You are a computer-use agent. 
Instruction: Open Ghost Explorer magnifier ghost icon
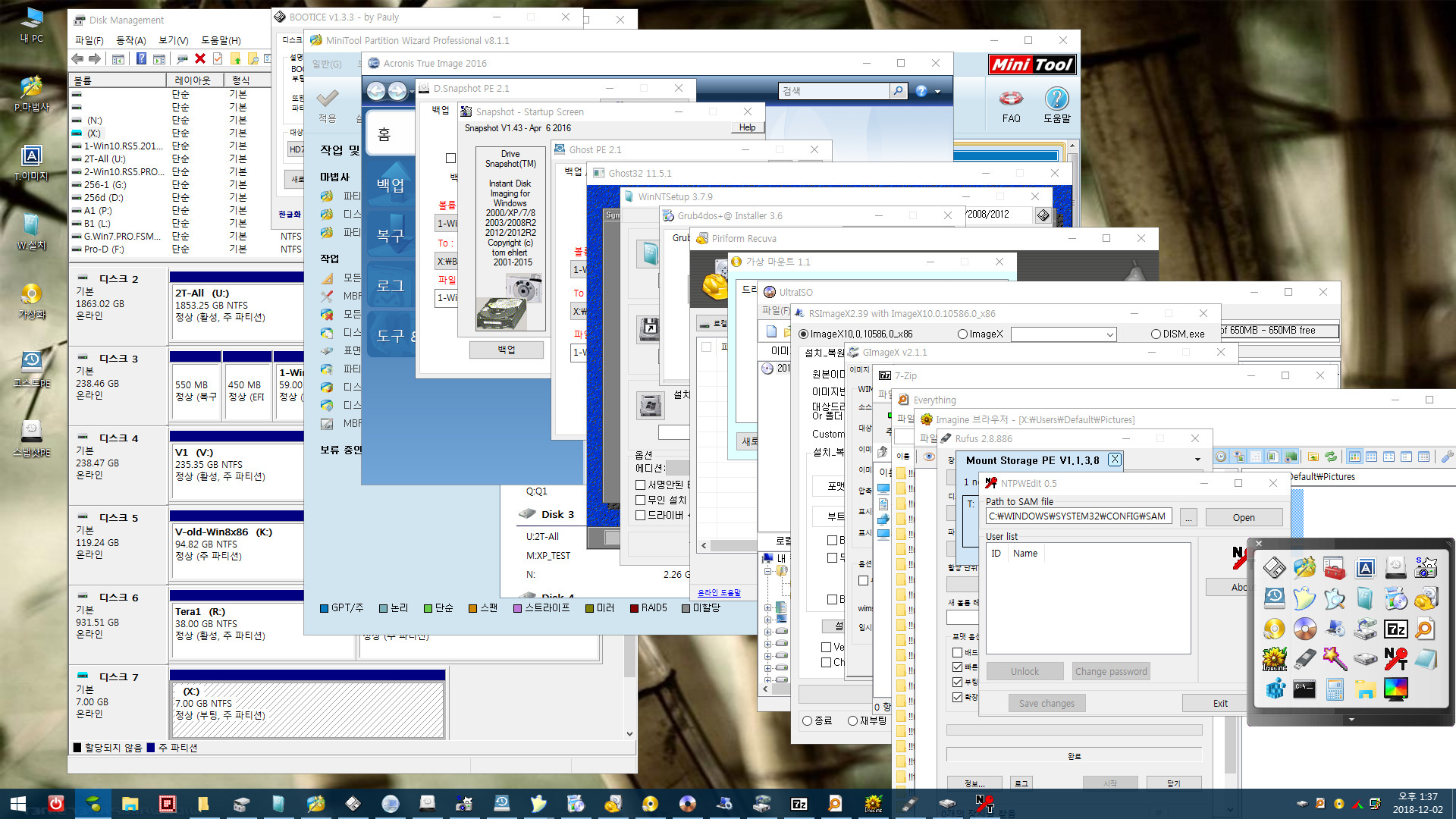point(1335,598)
